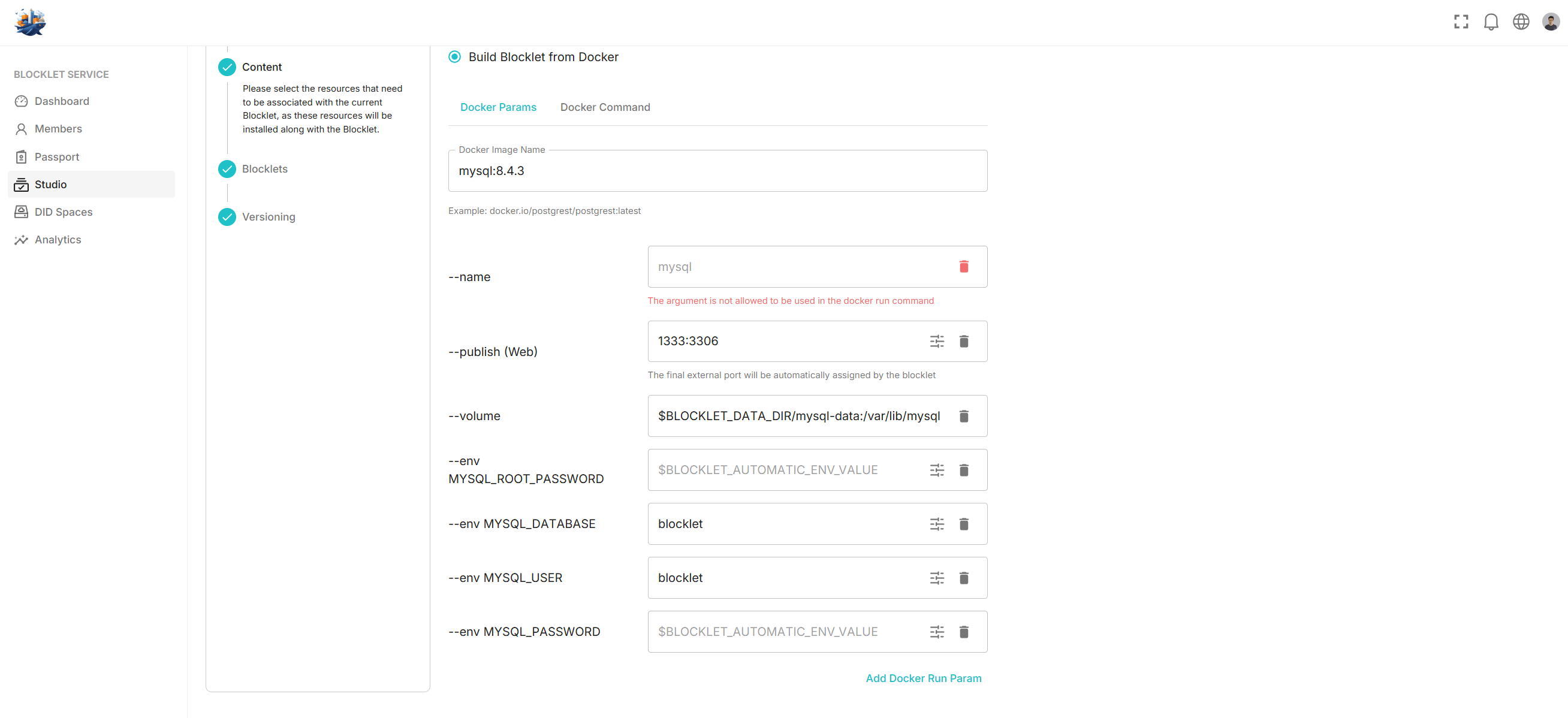
Task: Remove the MYSQL_DATABASE env parameter
Action: (x=964, y=524)
